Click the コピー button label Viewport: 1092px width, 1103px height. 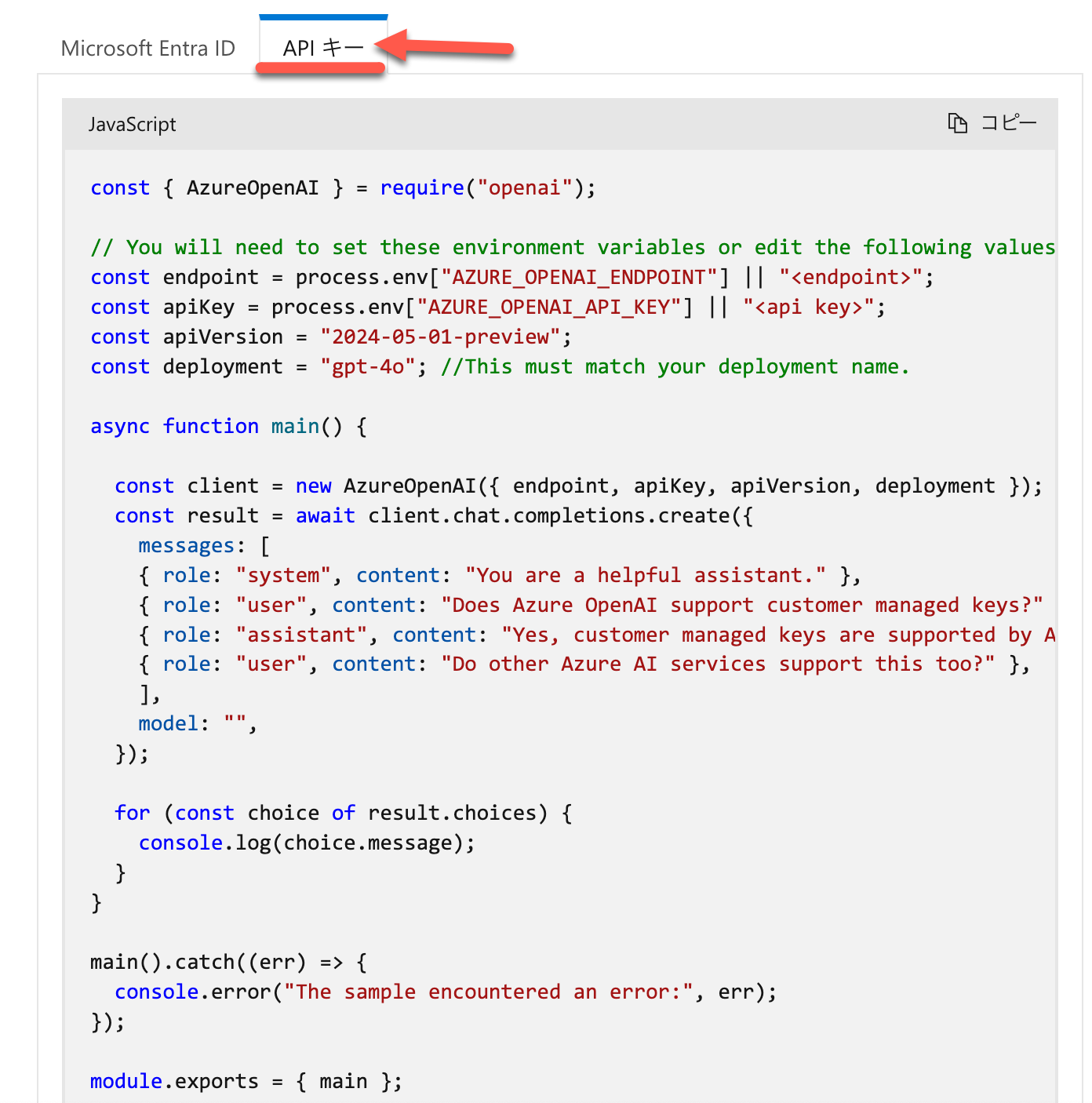coord(1009,123)
